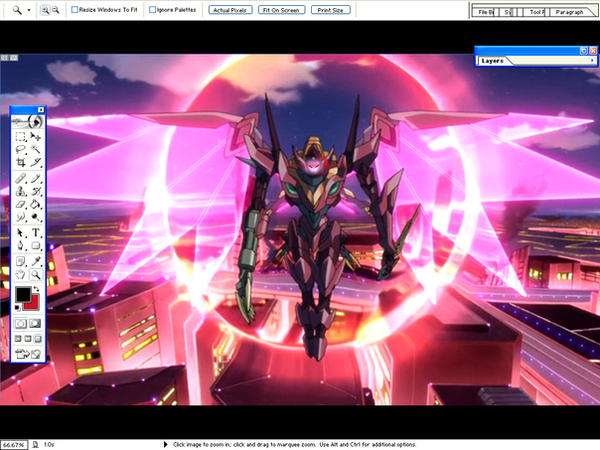The height and width of the screenshot is (450, 600).
Task: Select the Paint Bucket tool
Action: coord(36,204)
